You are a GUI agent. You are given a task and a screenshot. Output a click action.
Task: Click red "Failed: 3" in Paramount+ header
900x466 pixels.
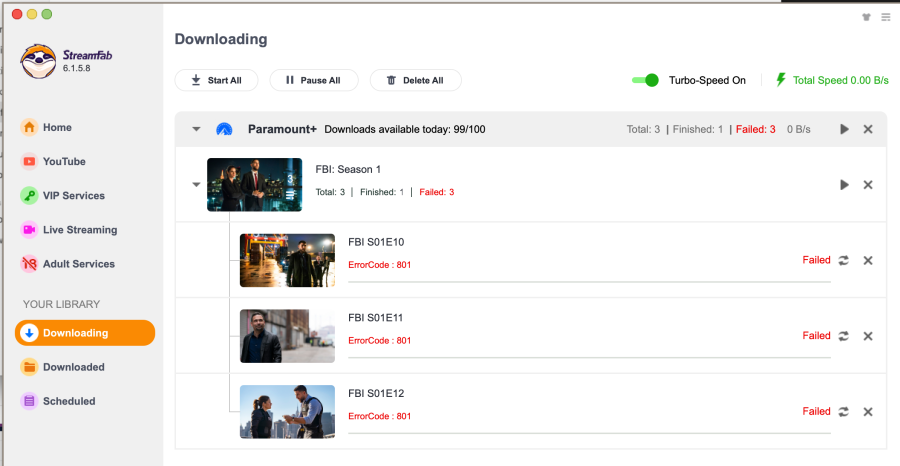click(x=755, y=129)
